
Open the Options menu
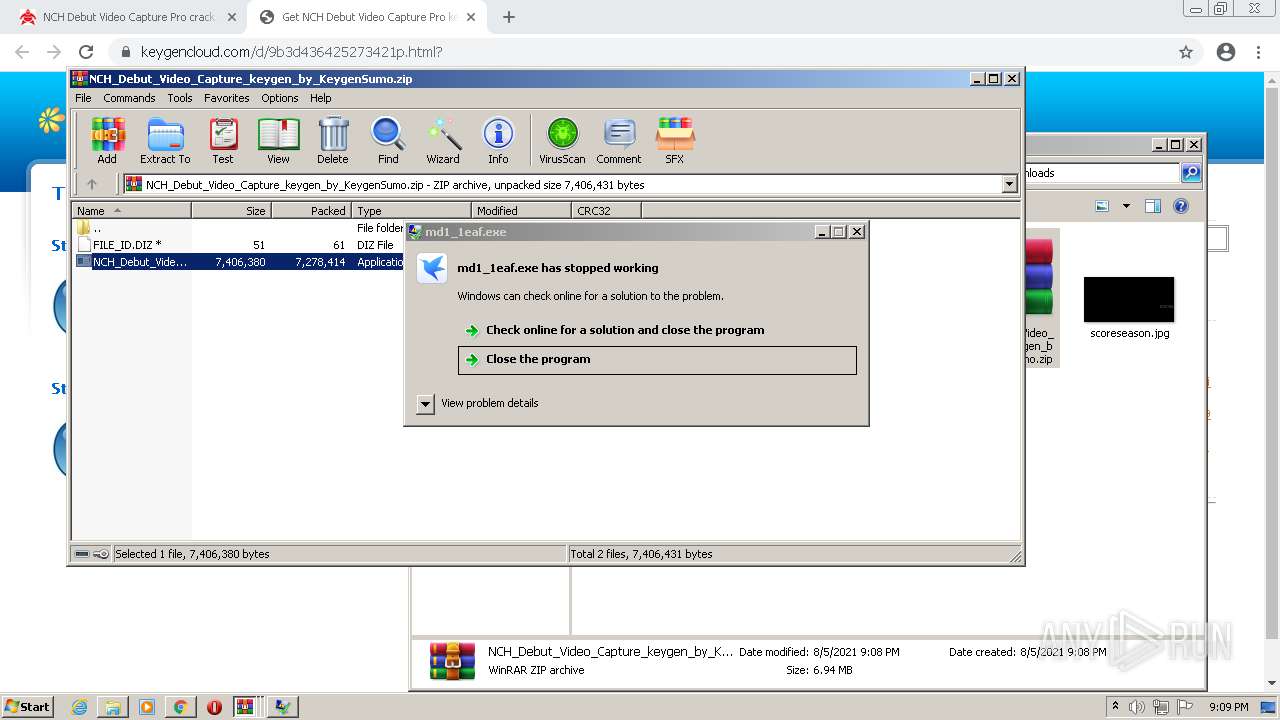280,98
